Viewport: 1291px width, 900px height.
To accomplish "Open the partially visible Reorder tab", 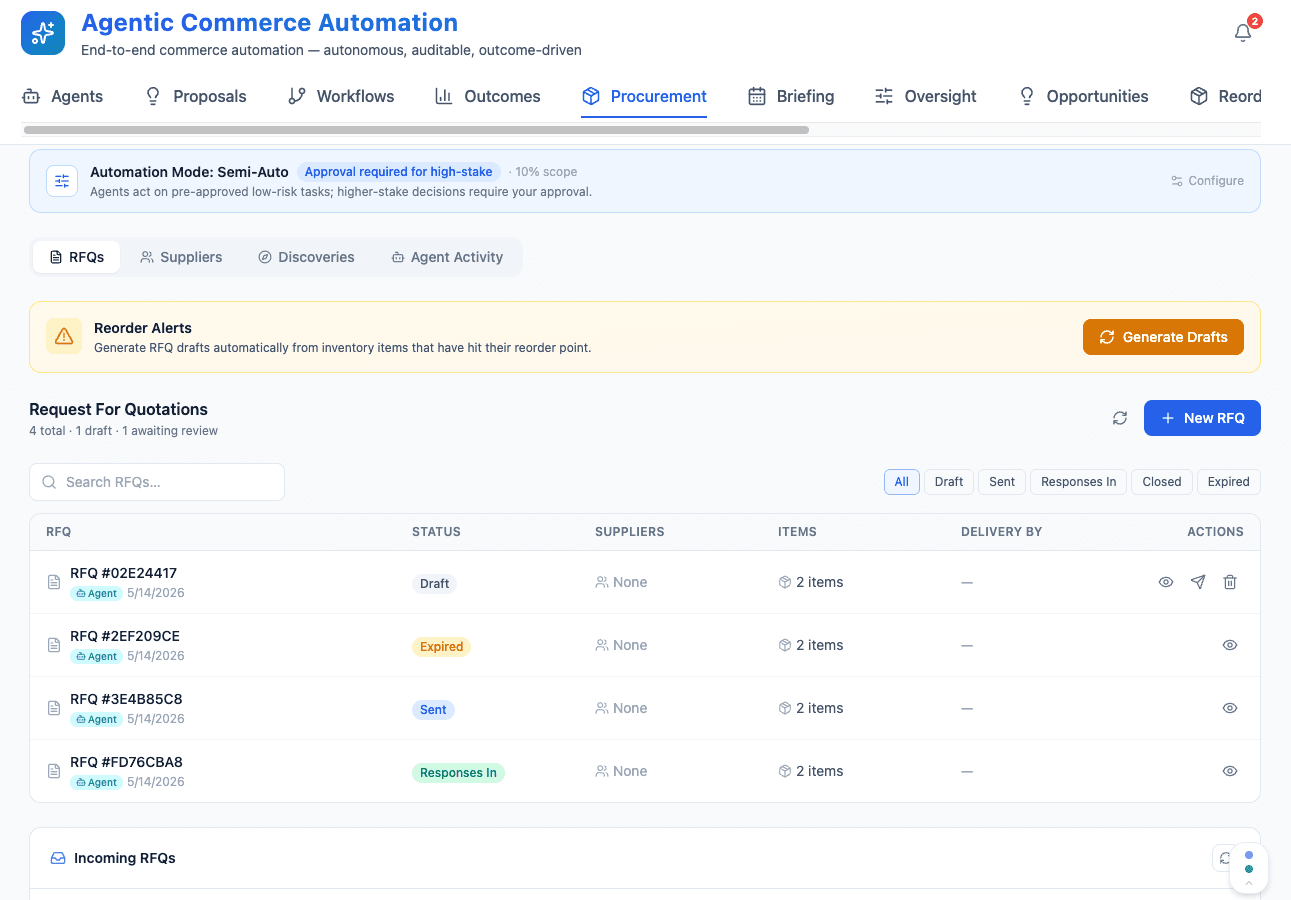I will coord(1225,96).
